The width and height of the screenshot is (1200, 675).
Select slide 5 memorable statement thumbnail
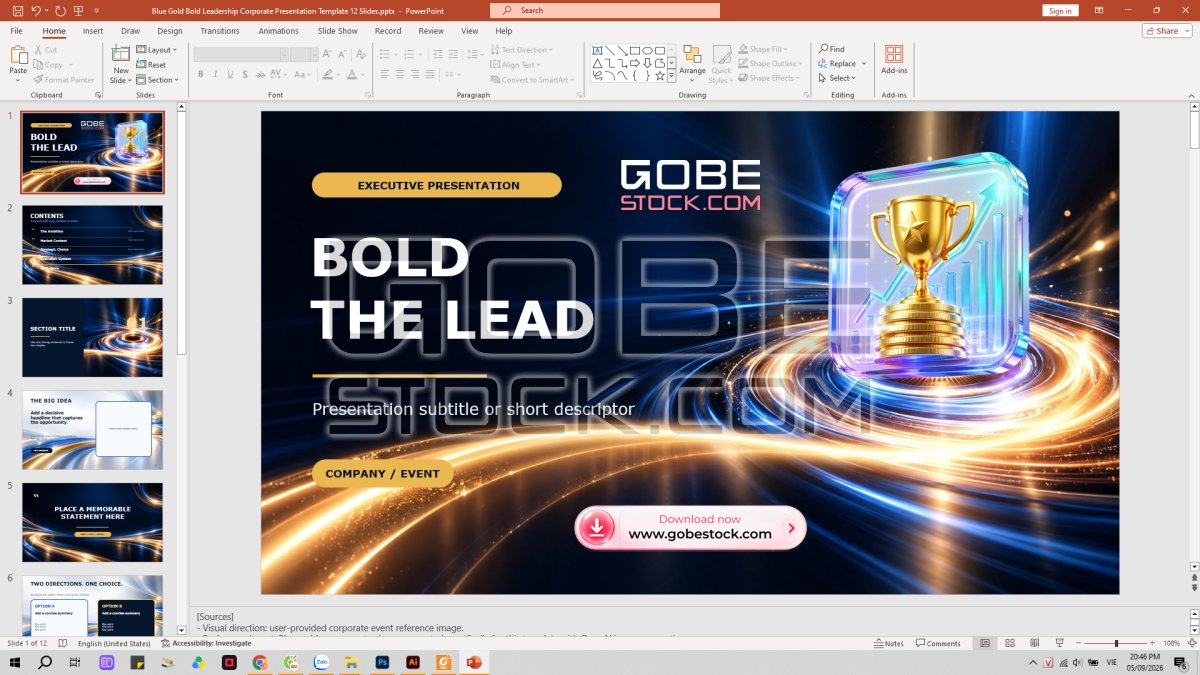[92, 522]
